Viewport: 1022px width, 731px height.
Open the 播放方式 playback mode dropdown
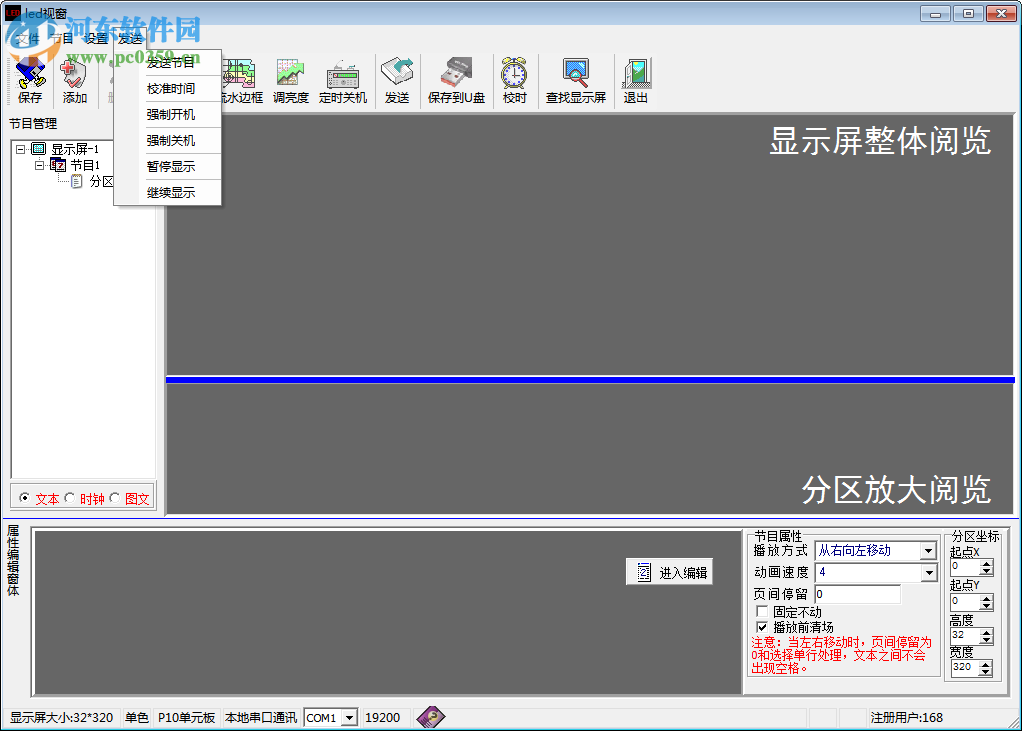(928, 550)
